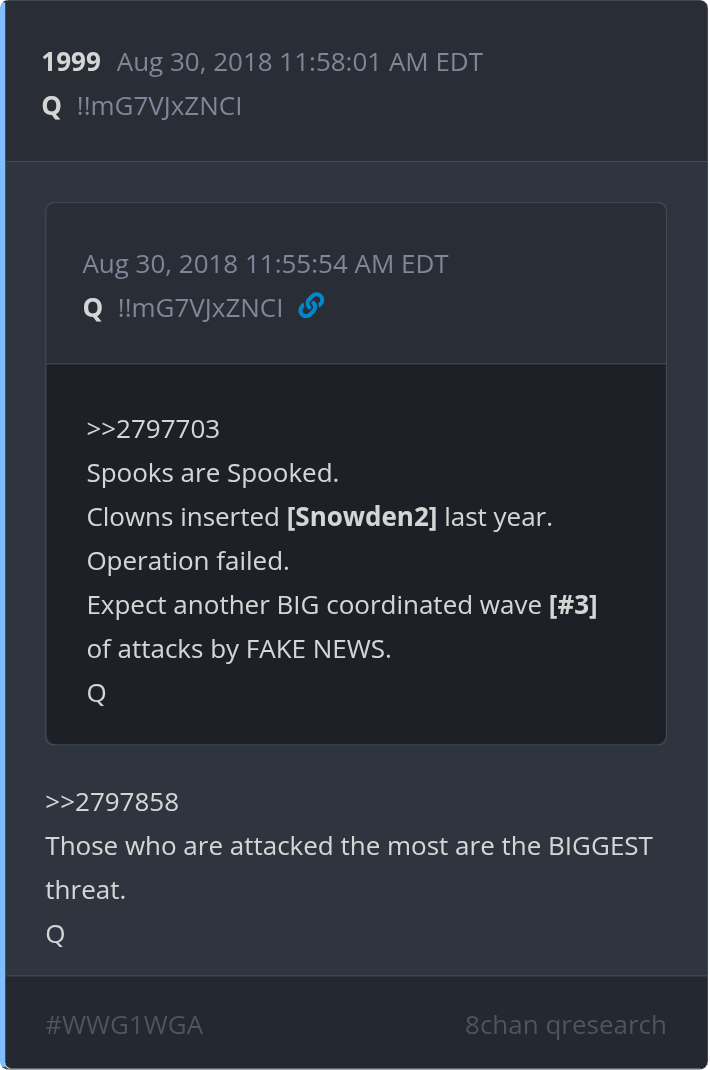This screenshot has width=710, height=1070.
Task: Click the "BIGGEST" sentence in main post
Action: coord(349,846)
